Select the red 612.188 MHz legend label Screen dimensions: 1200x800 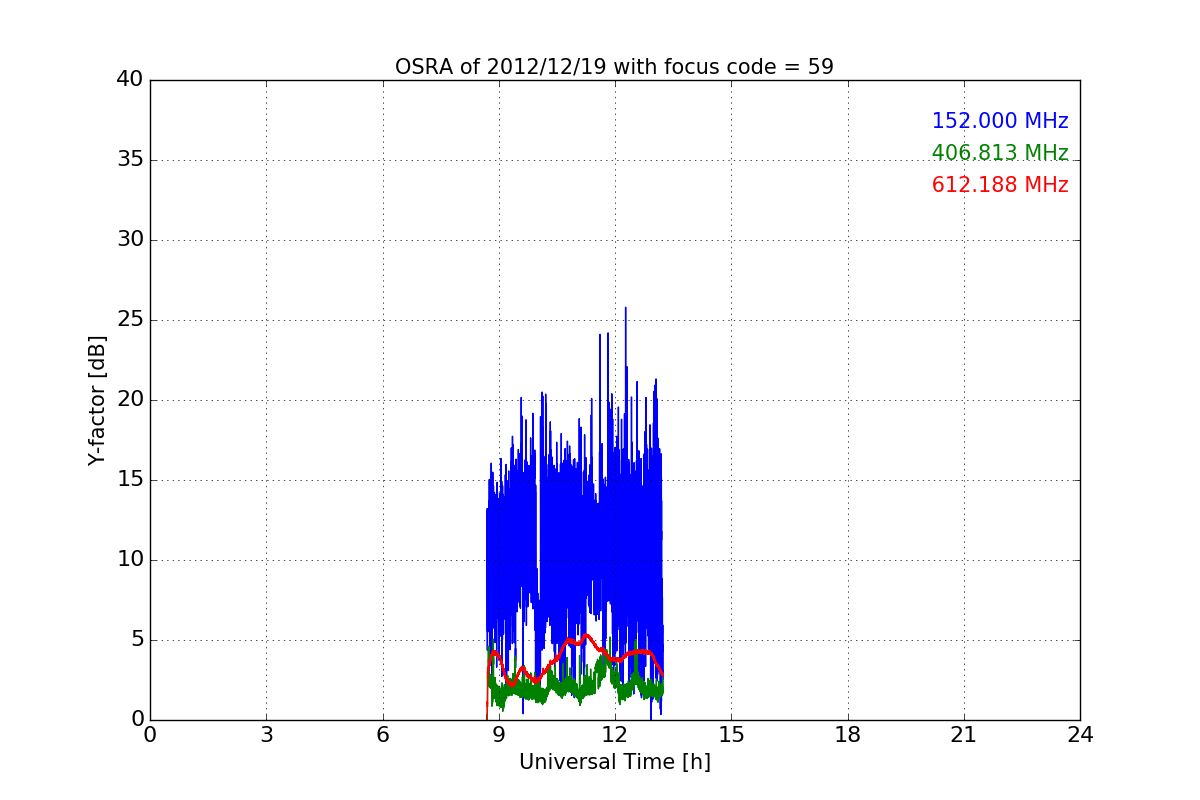pyautogui.click(x=1000, y=185)
